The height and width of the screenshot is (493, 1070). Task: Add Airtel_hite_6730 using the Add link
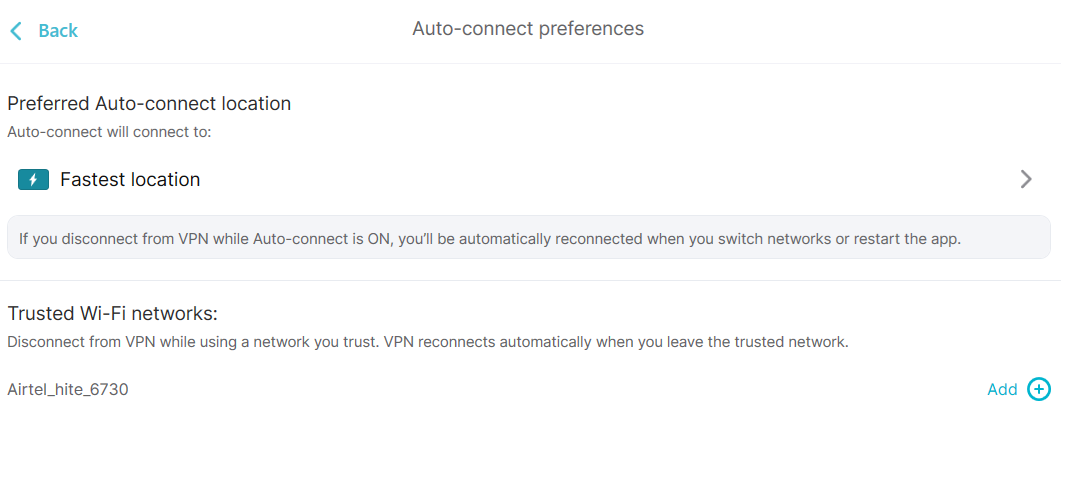[1002, 389]
